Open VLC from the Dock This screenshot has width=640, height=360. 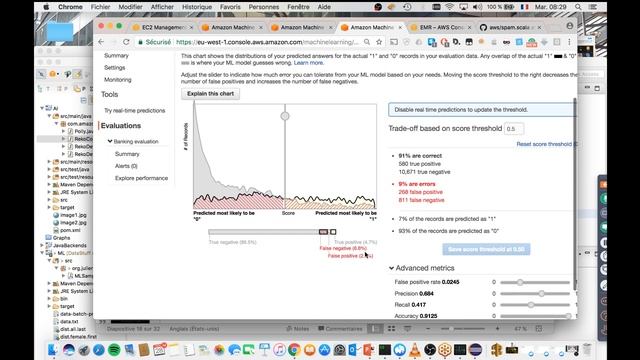pyautogui.click(x=415, y=350)
